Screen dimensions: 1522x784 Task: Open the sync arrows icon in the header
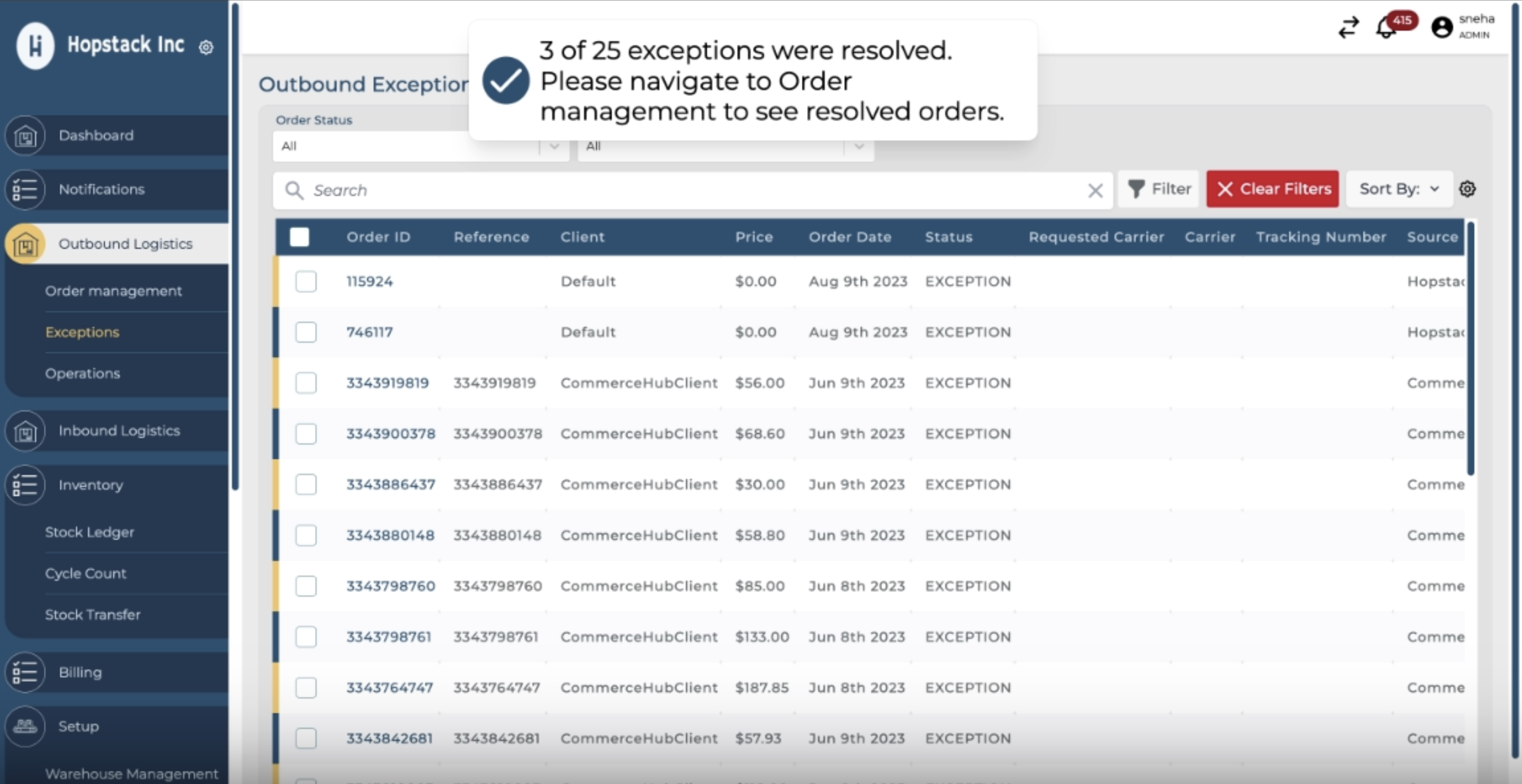1348,26
